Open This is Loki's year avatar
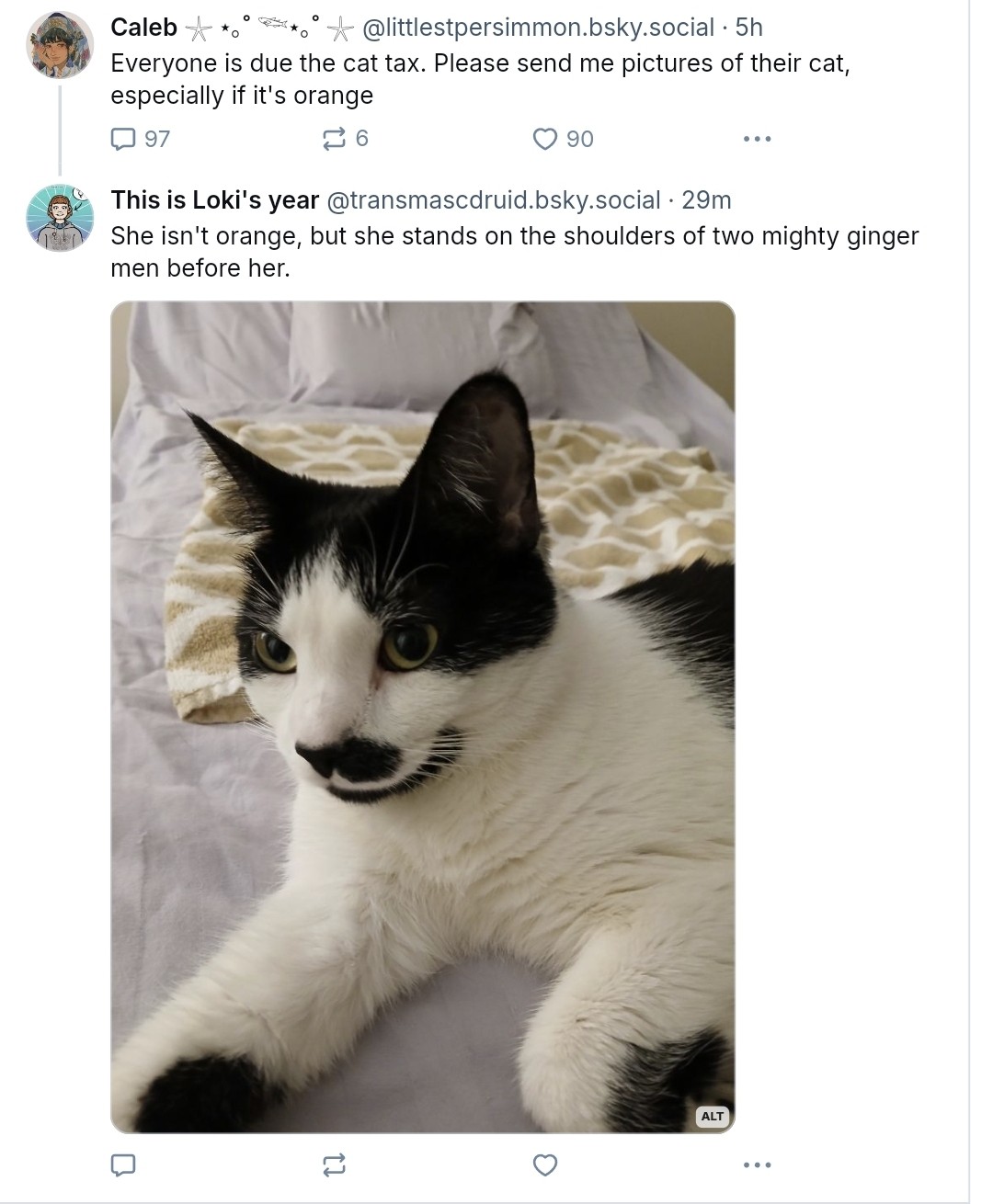The width and height of the screenshot is (993, 1204). tap(60, 218)
